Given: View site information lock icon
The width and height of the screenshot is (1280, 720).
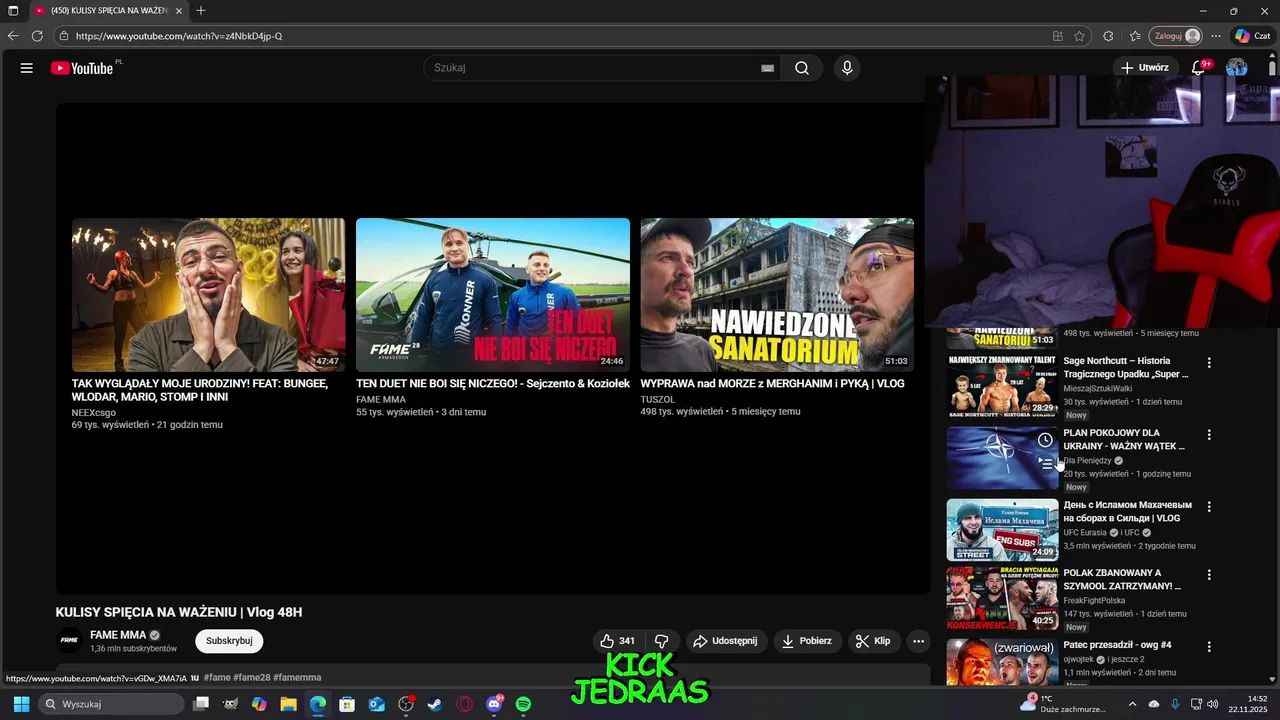Looking at the screenshot, I should pyautogui.click(x=64, y=36).
